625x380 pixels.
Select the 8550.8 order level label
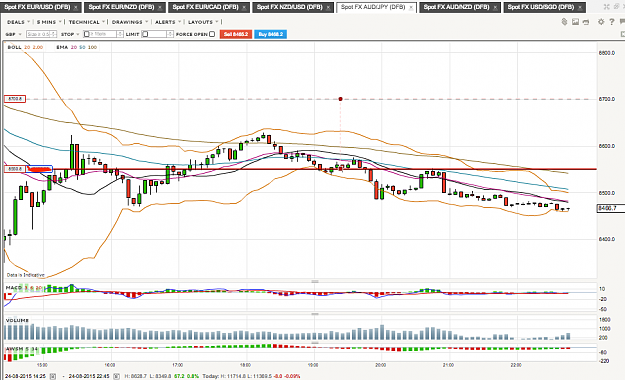[x=15, y=169]
